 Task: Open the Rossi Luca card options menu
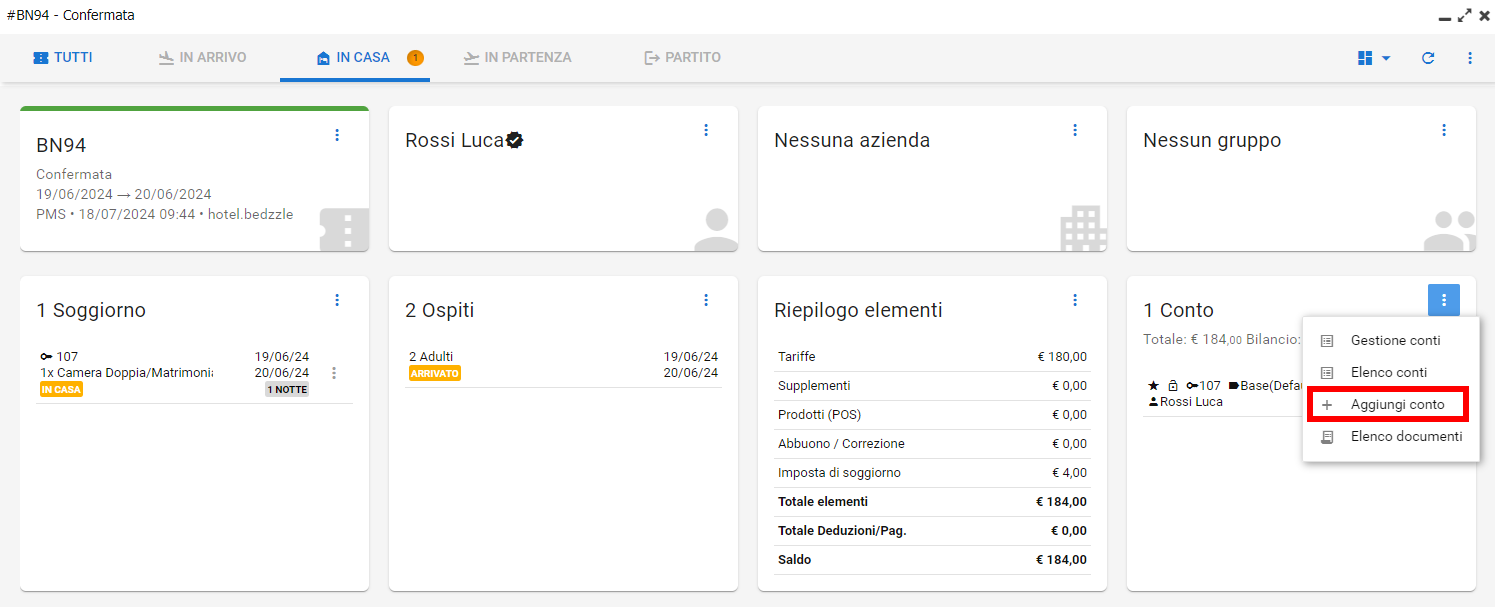(706, 130)
